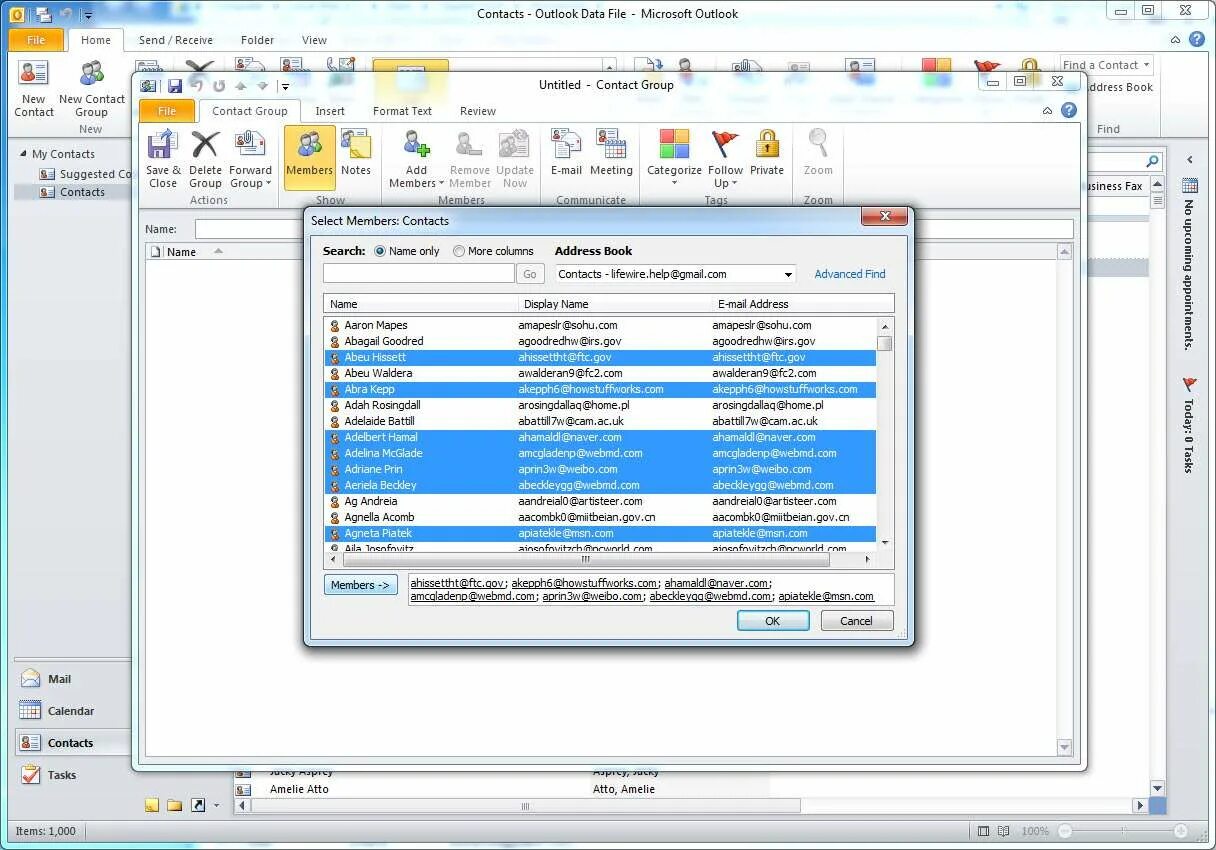Open Categorize dropdown arrow
Image resolution: width=1216 pixels, height=850 pixels.
pyautogui.click(x=674, y=184)
